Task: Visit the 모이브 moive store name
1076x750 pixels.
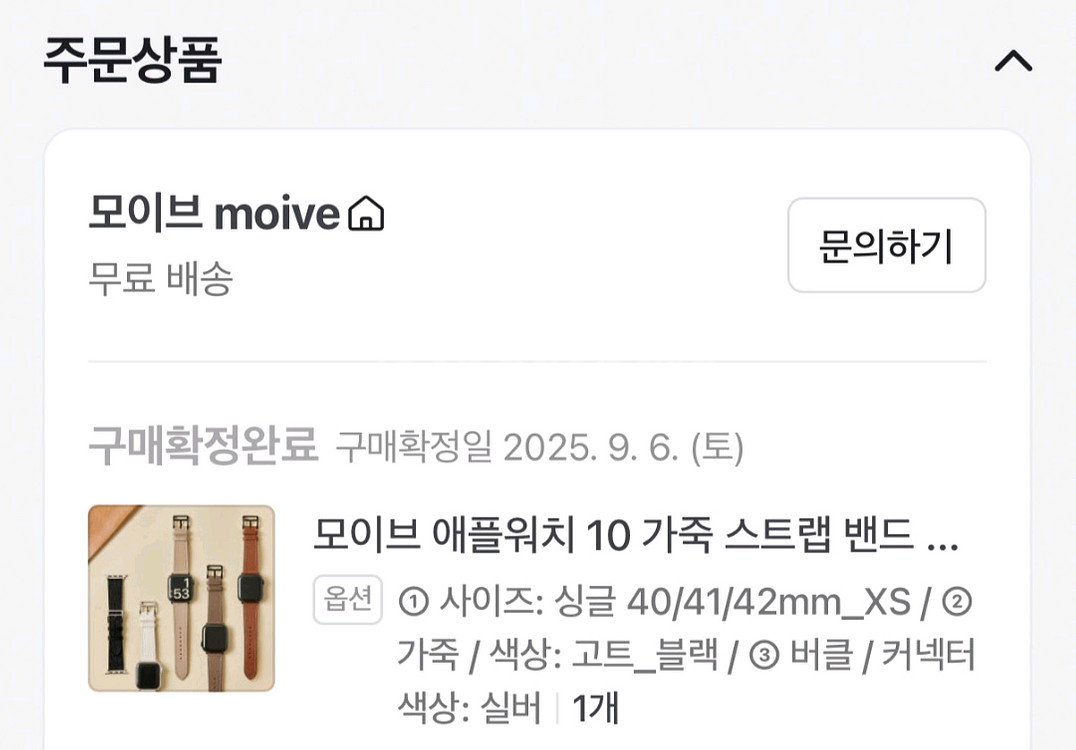Action: 214,213
